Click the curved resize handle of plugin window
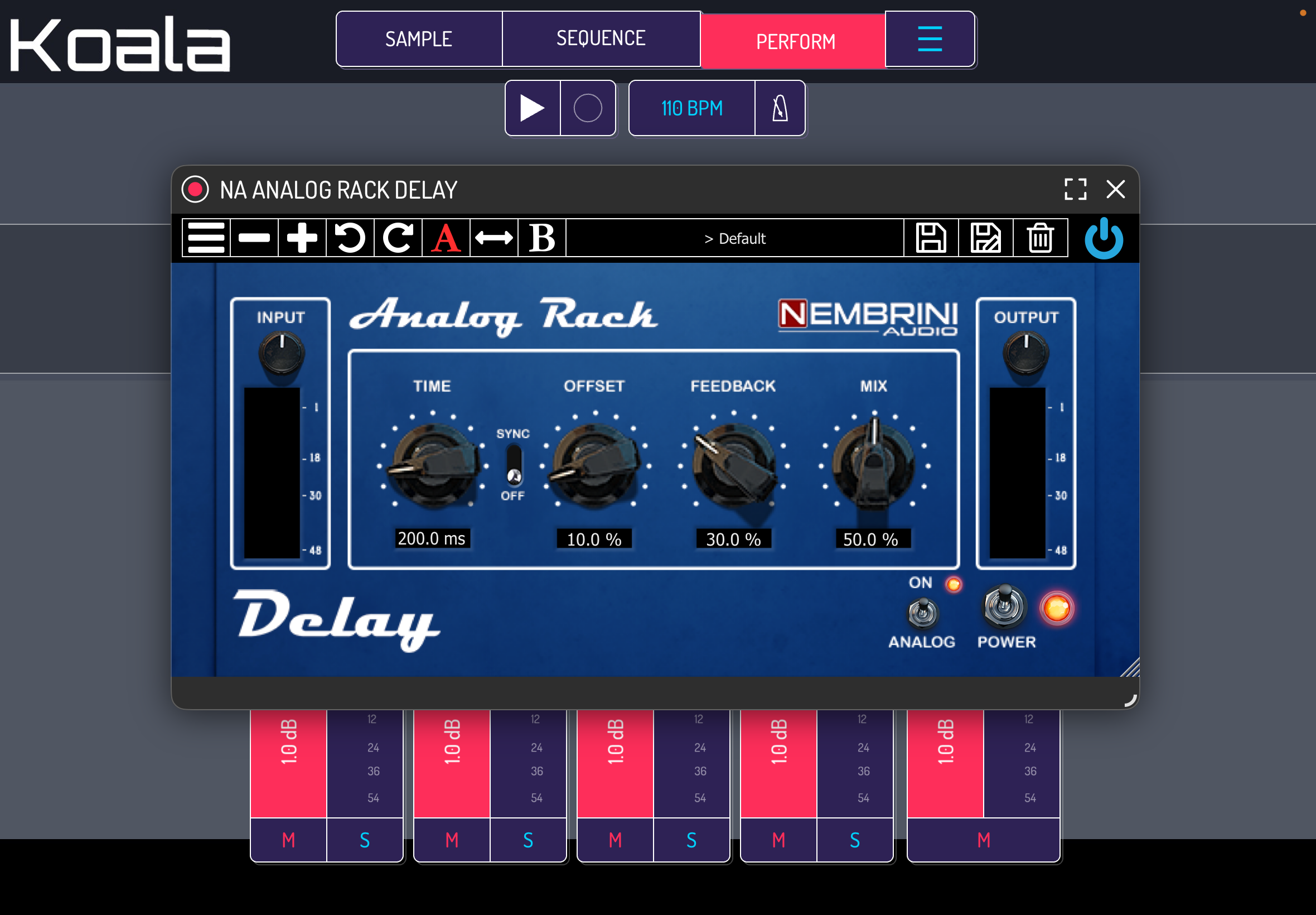Screen dimensions: 1316x915 click(1130, 700)
